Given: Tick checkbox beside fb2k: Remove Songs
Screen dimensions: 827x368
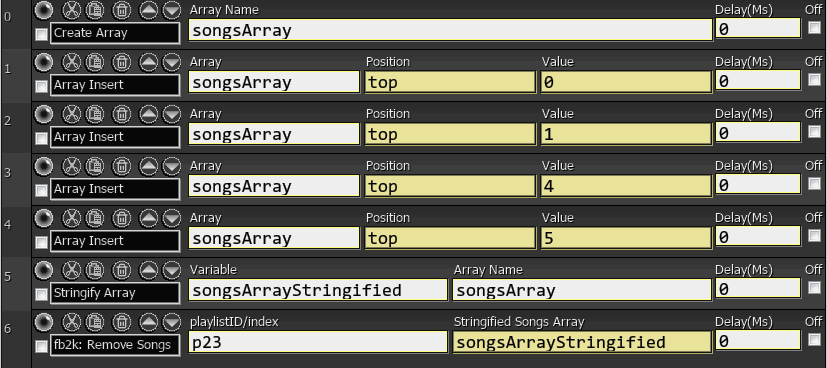Looking at the screenshot, I should 41,347.
